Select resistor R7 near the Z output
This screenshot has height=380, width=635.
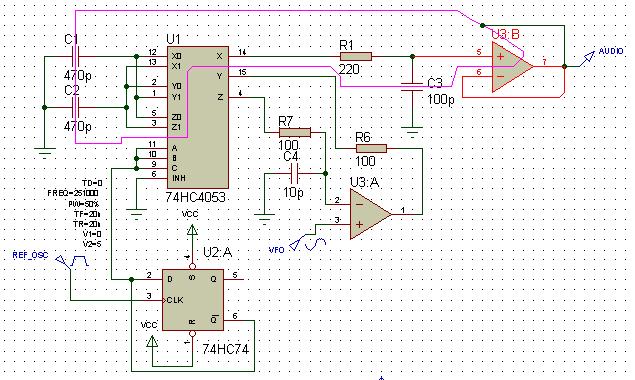click(295, 132)
